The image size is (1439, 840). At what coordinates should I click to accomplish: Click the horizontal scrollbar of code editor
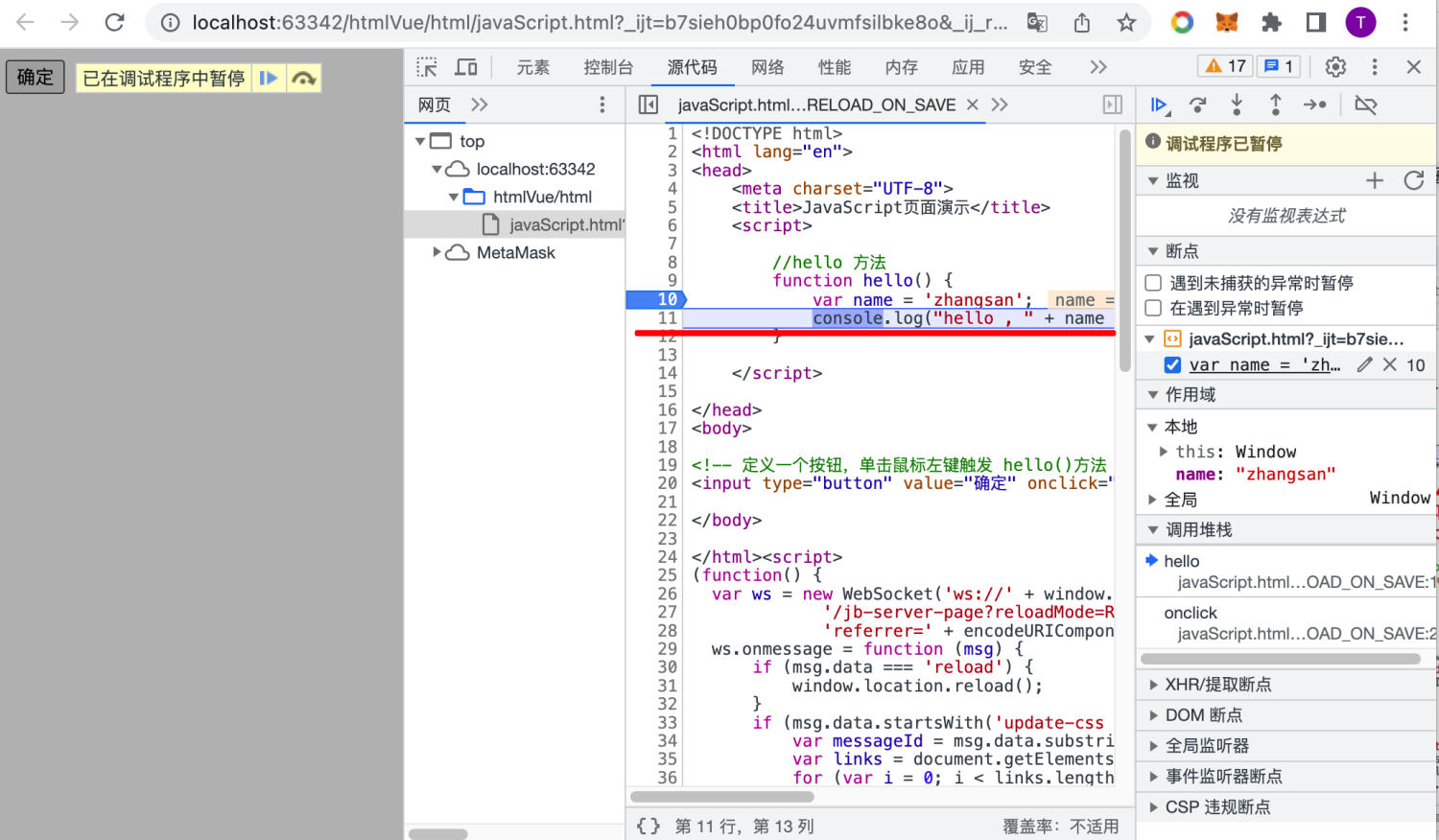[722, 797]
